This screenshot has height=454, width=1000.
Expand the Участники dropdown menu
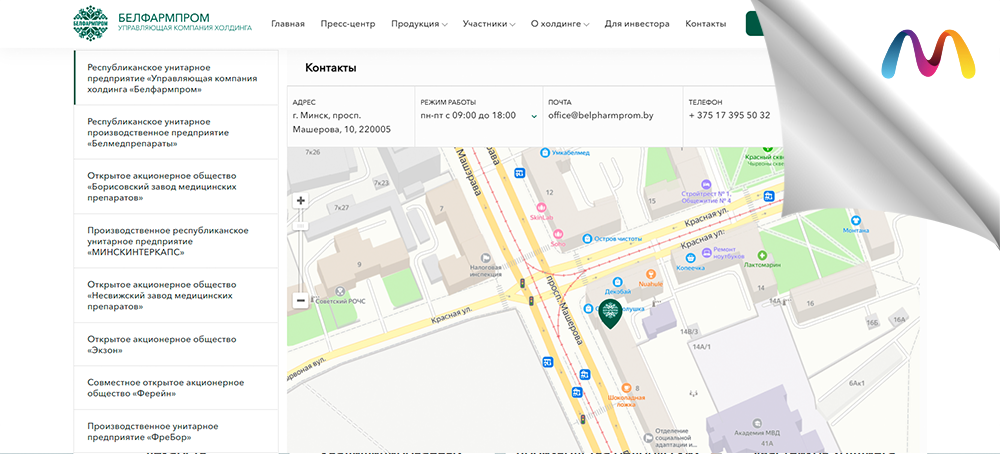pyautogui.click(x=489, y=23)
